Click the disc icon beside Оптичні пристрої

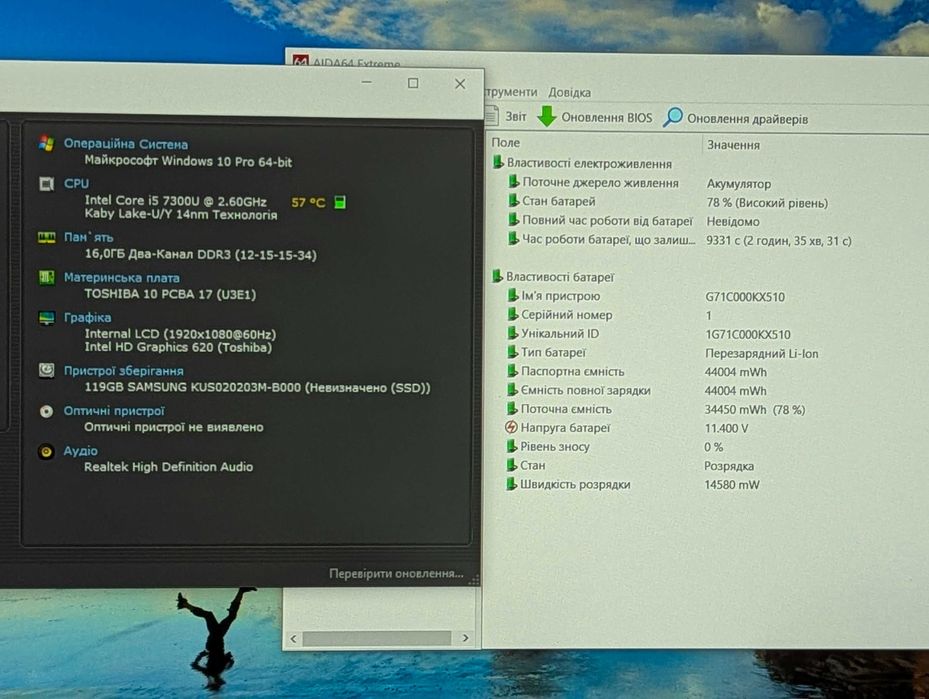[46, 411]
